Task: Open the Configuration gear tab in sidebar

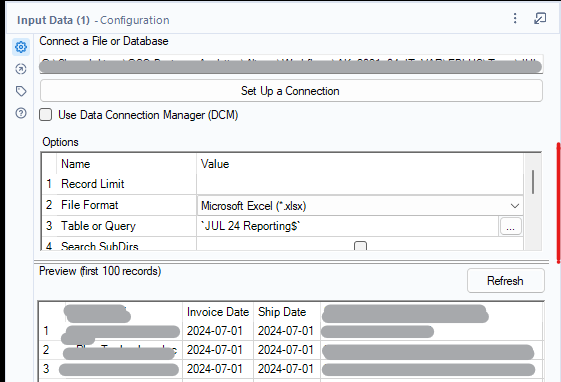Action: click(x=21, y=47)
